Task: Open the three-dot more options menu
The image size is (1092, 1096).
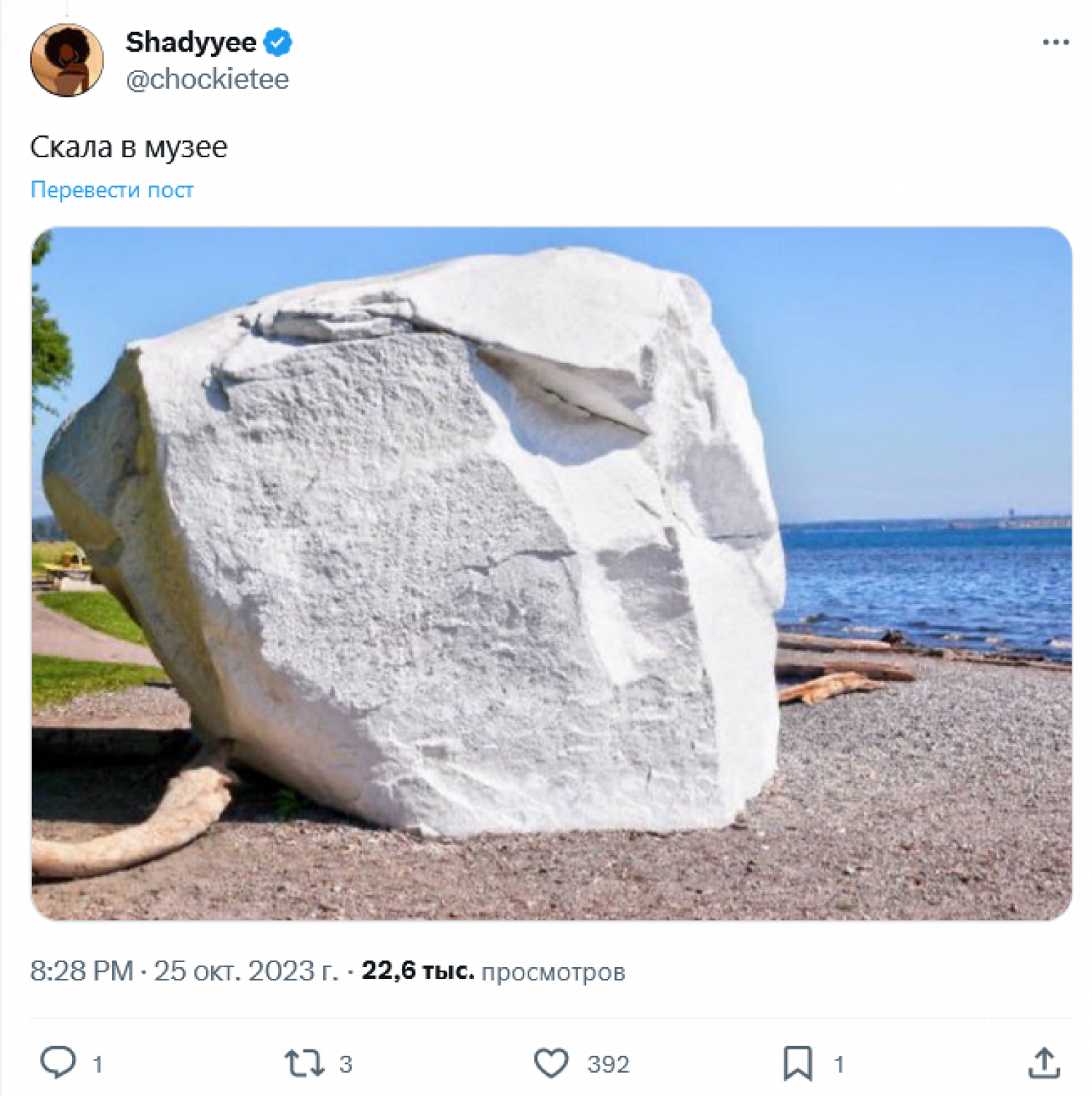Action: pos(1055,42)
